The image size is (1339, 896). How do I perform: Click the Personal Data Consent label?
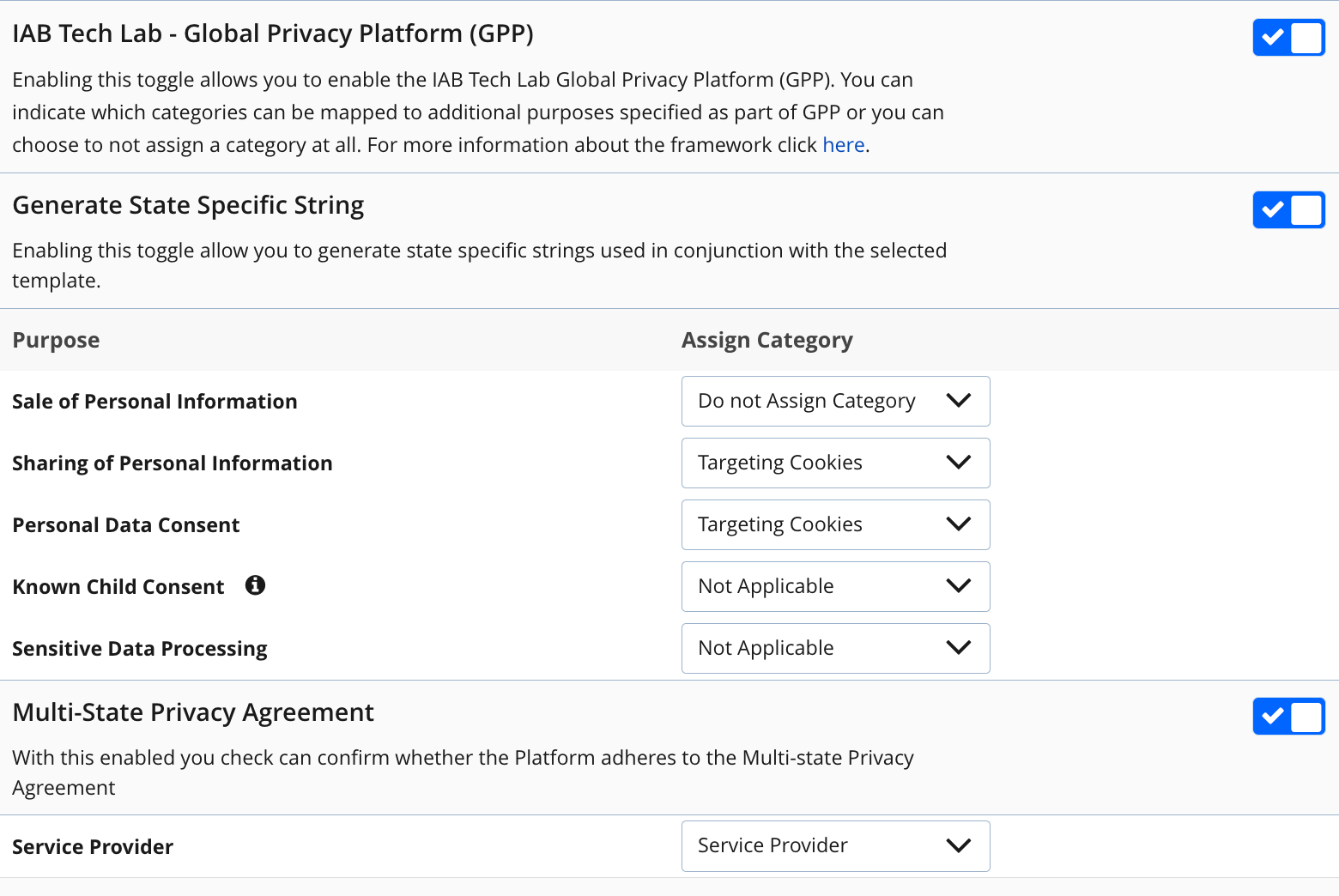126,525
